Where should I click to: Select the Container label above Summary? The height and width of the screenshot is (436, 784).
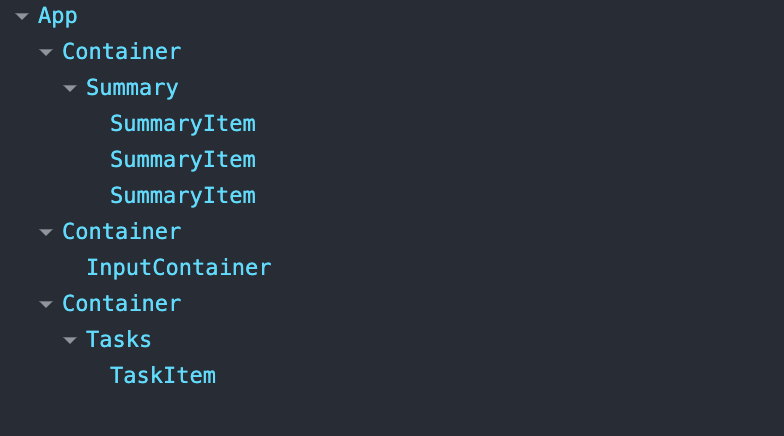pyautogui.click(x=122, y=52)
